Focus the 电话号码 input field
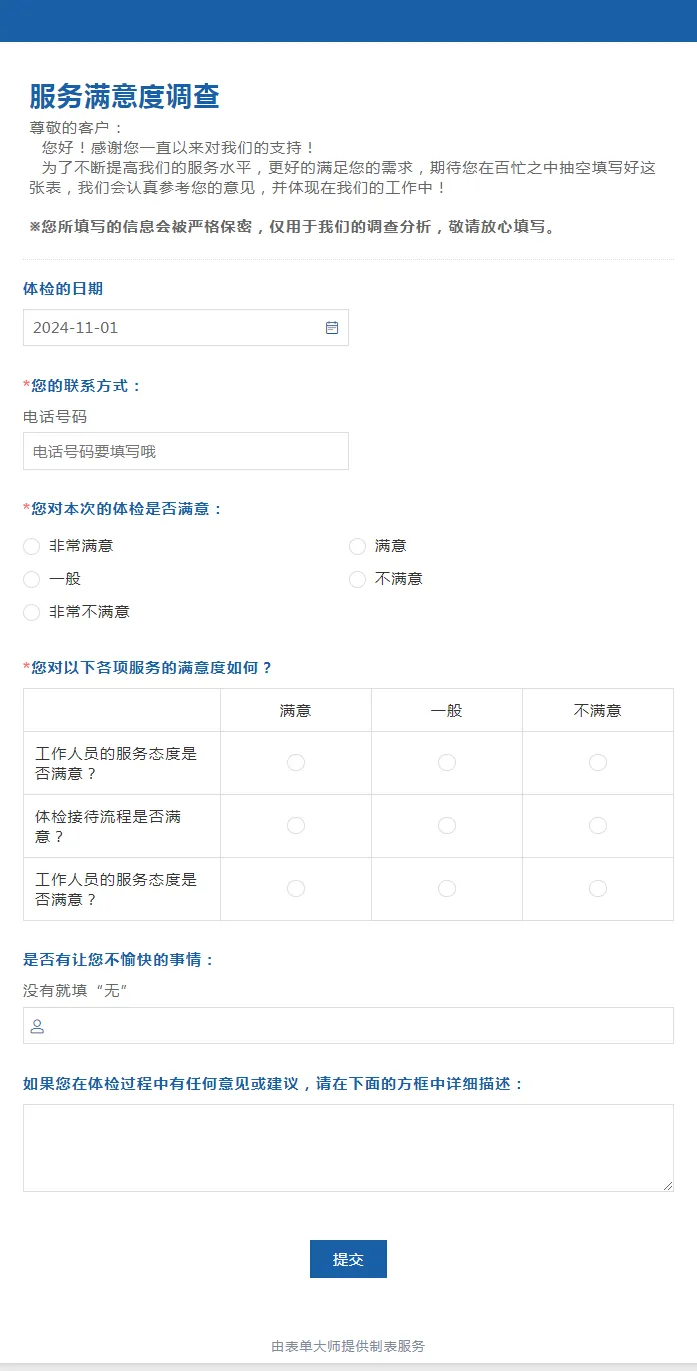Viewport: 697px width, 1371px height. click(186, 451)
